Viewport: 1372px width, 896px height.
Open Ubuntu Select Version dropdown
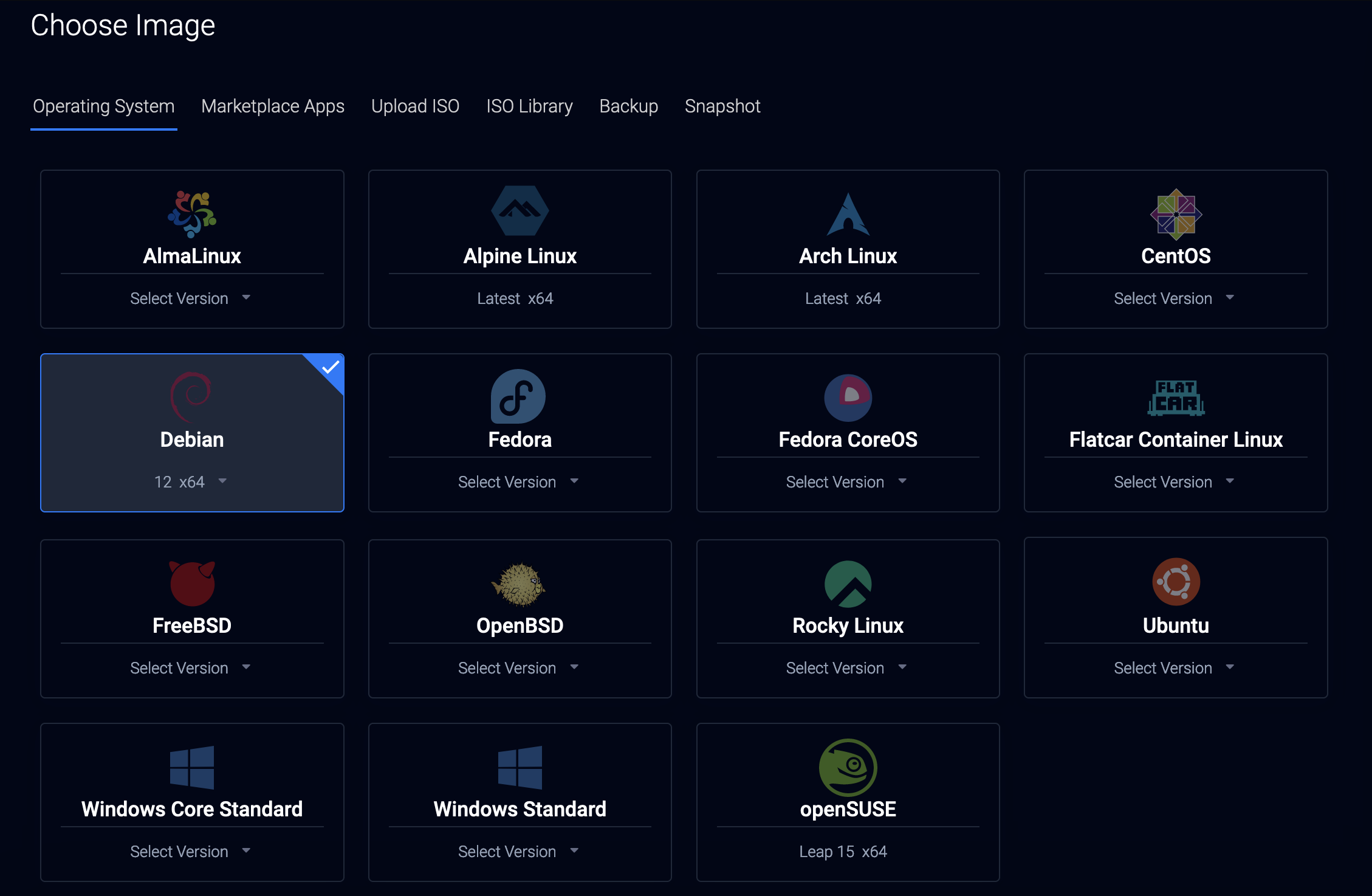pos(1174,668)
